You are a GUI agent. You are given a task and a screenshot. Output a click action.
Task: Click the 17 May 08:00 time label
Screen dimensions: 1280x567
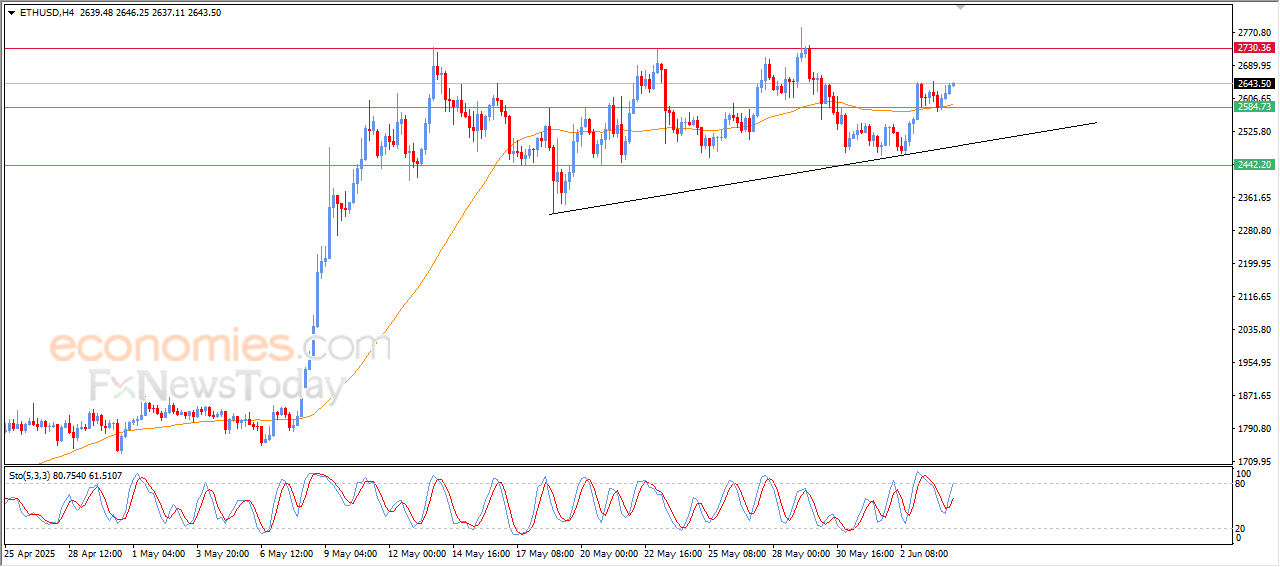tap(545, 552)
